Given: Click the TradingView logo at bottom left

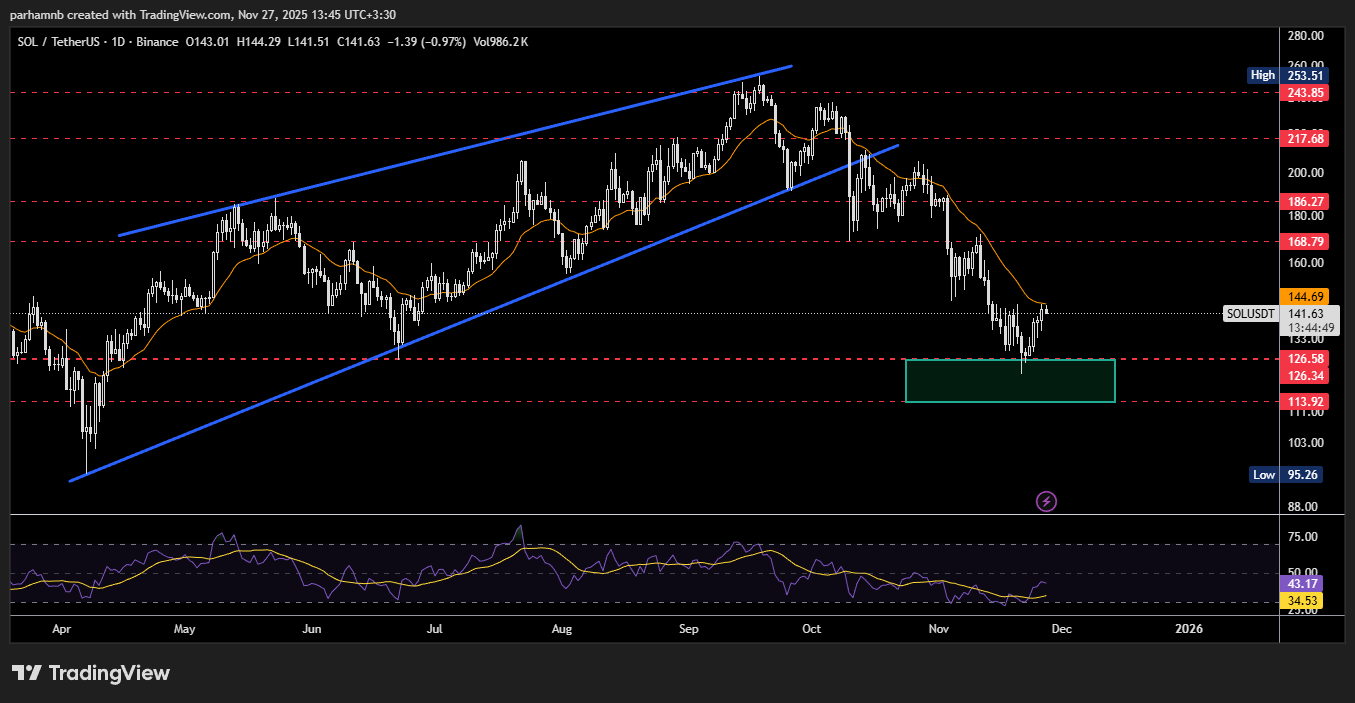Looking at the screenshot, I should pos(91,673).
